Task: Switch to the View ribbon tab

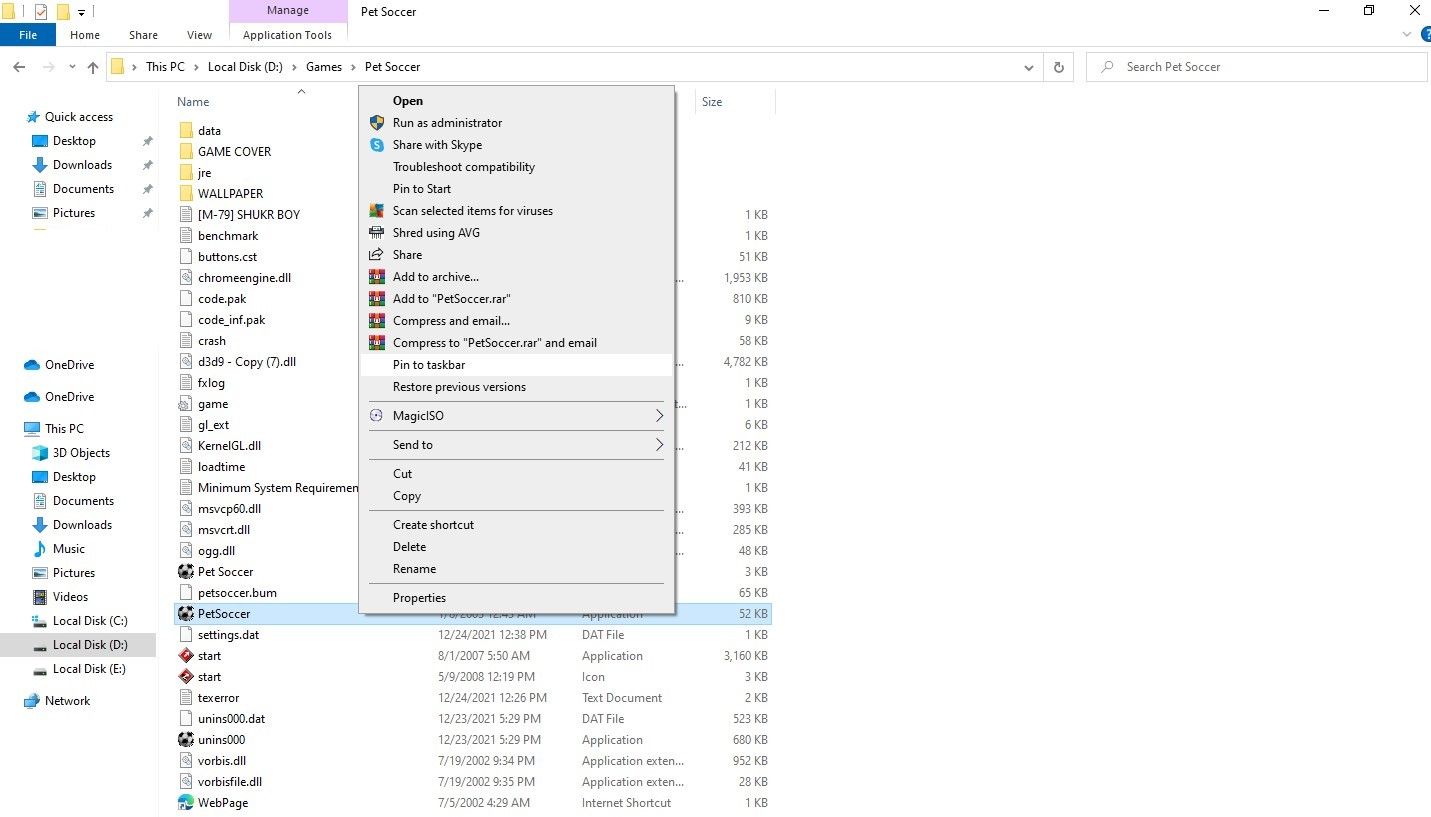Action: click(x=200, y=35)
